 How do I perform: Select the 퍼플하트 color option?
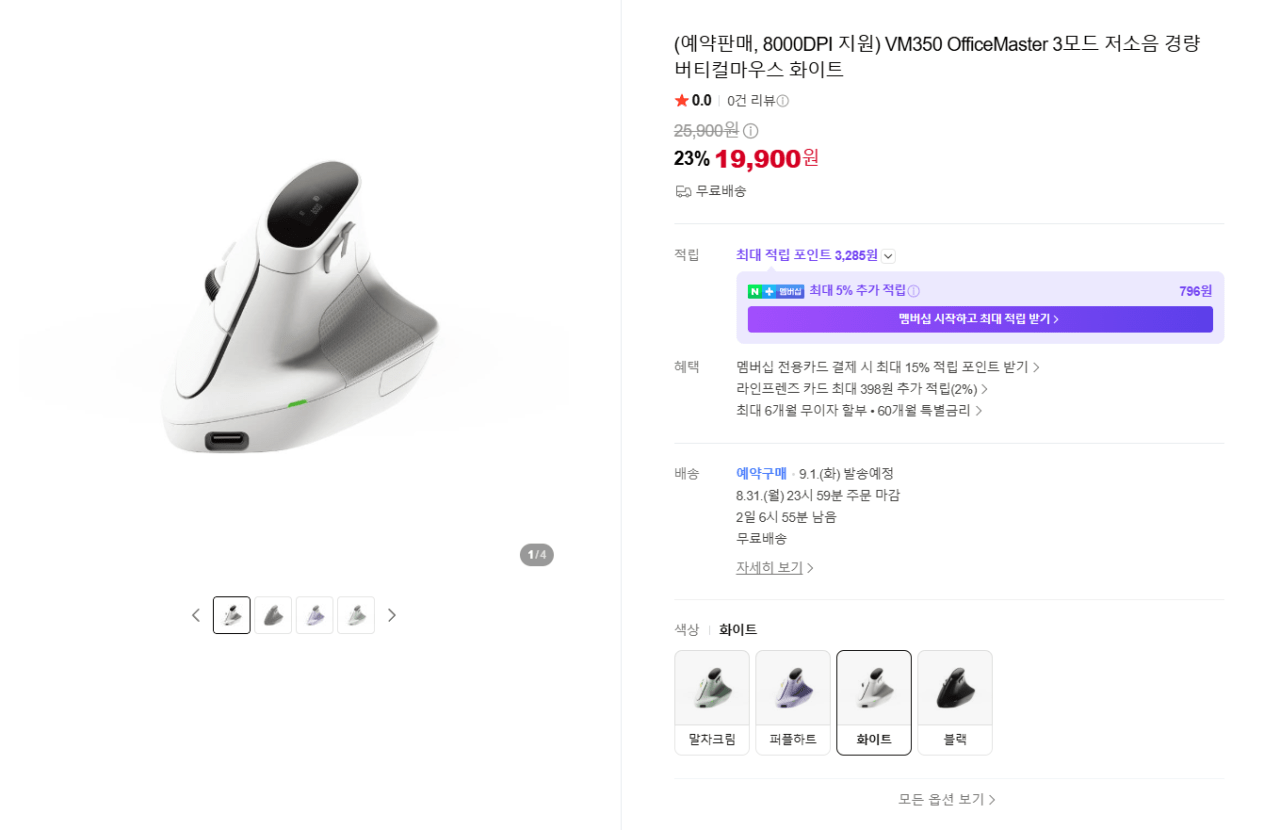tap(793, 703)
